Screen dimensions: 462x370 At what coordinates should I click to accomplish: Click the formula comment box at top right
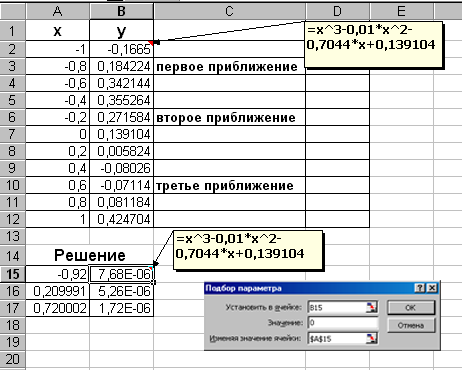pos(374,44)
